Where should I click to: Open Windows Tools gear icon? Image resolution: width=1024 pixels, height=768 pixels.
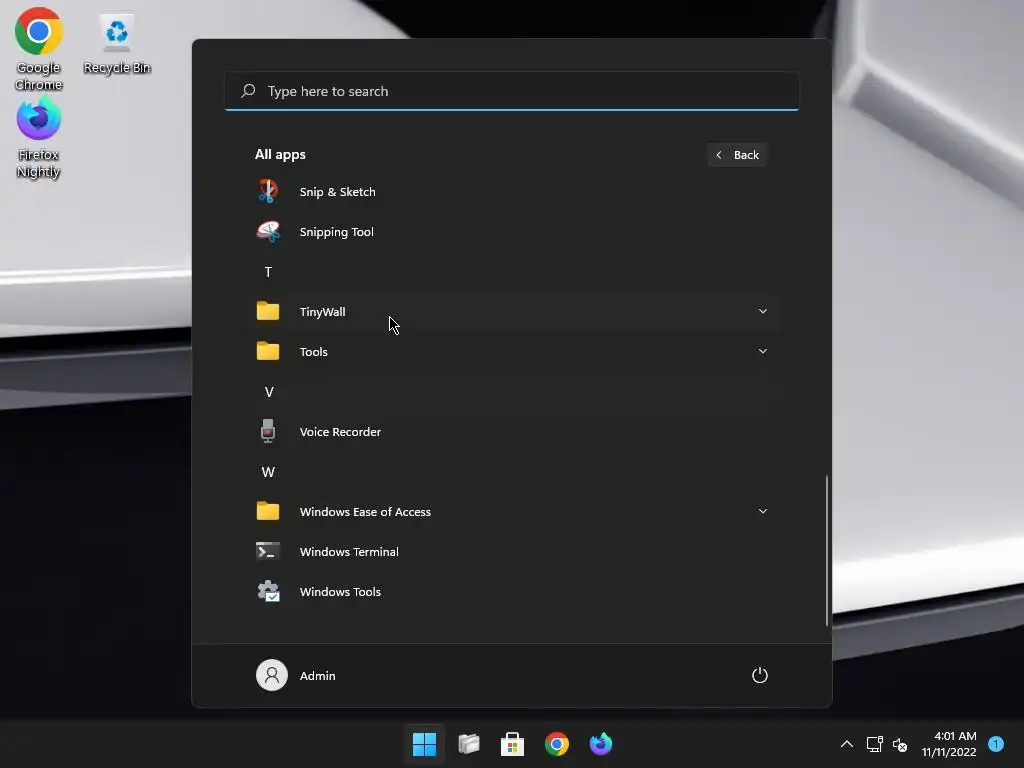pyautogui.click(x=268, y=591)
